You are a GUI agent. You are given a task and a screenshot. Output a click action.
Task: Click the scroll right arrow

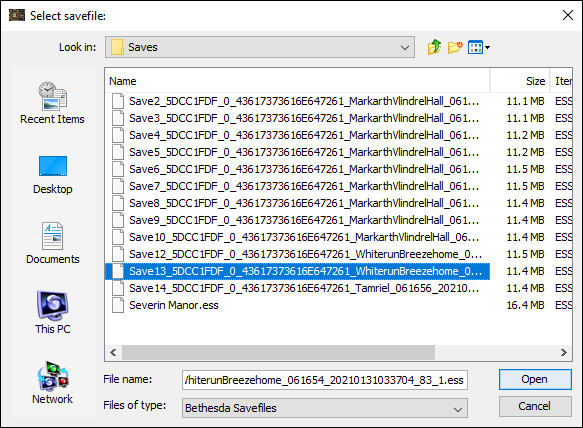pyautogui.click(x=563, y=352)
